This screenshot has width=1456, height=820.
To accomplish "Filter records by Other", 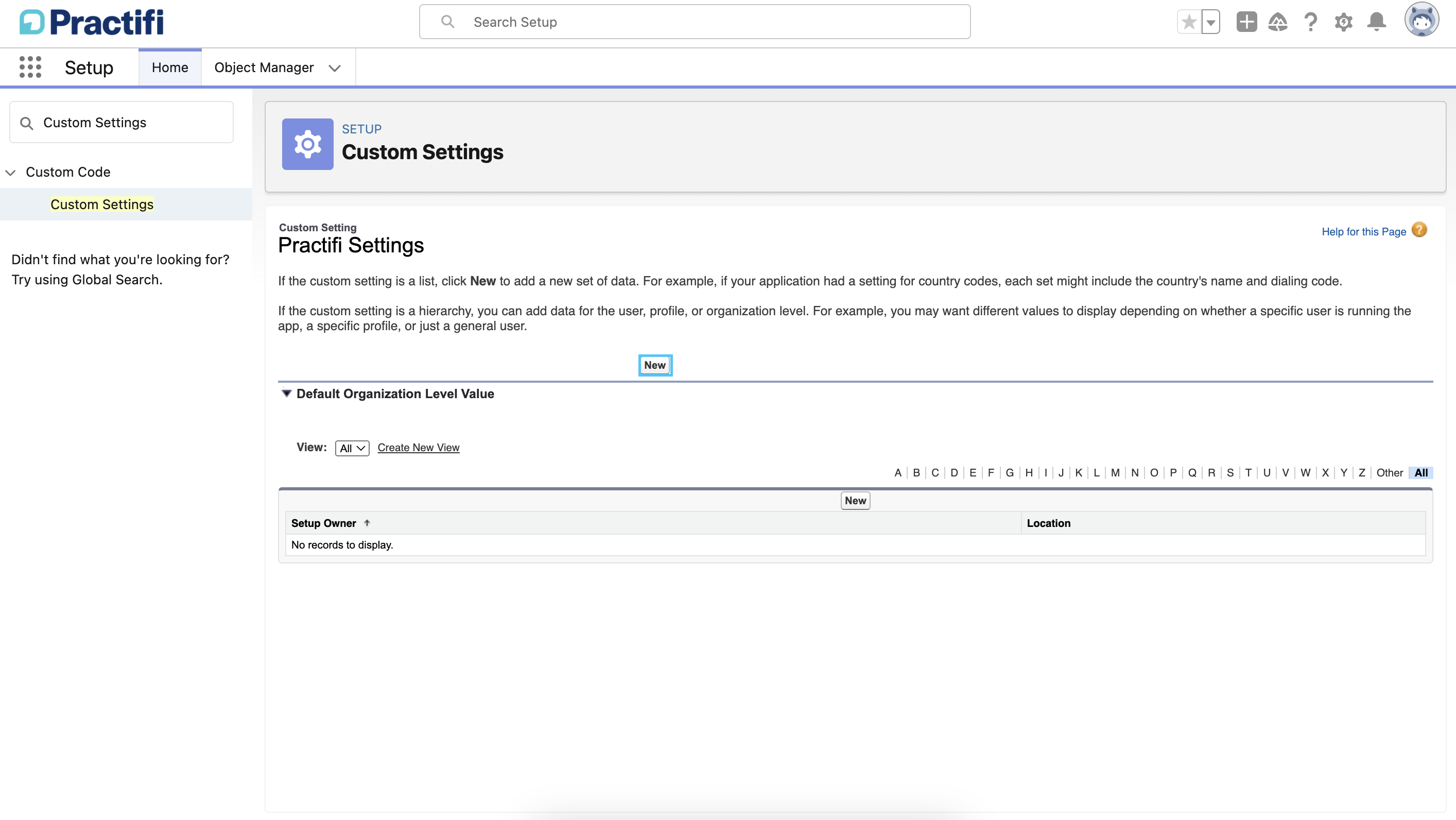I will click(1389, 473).
